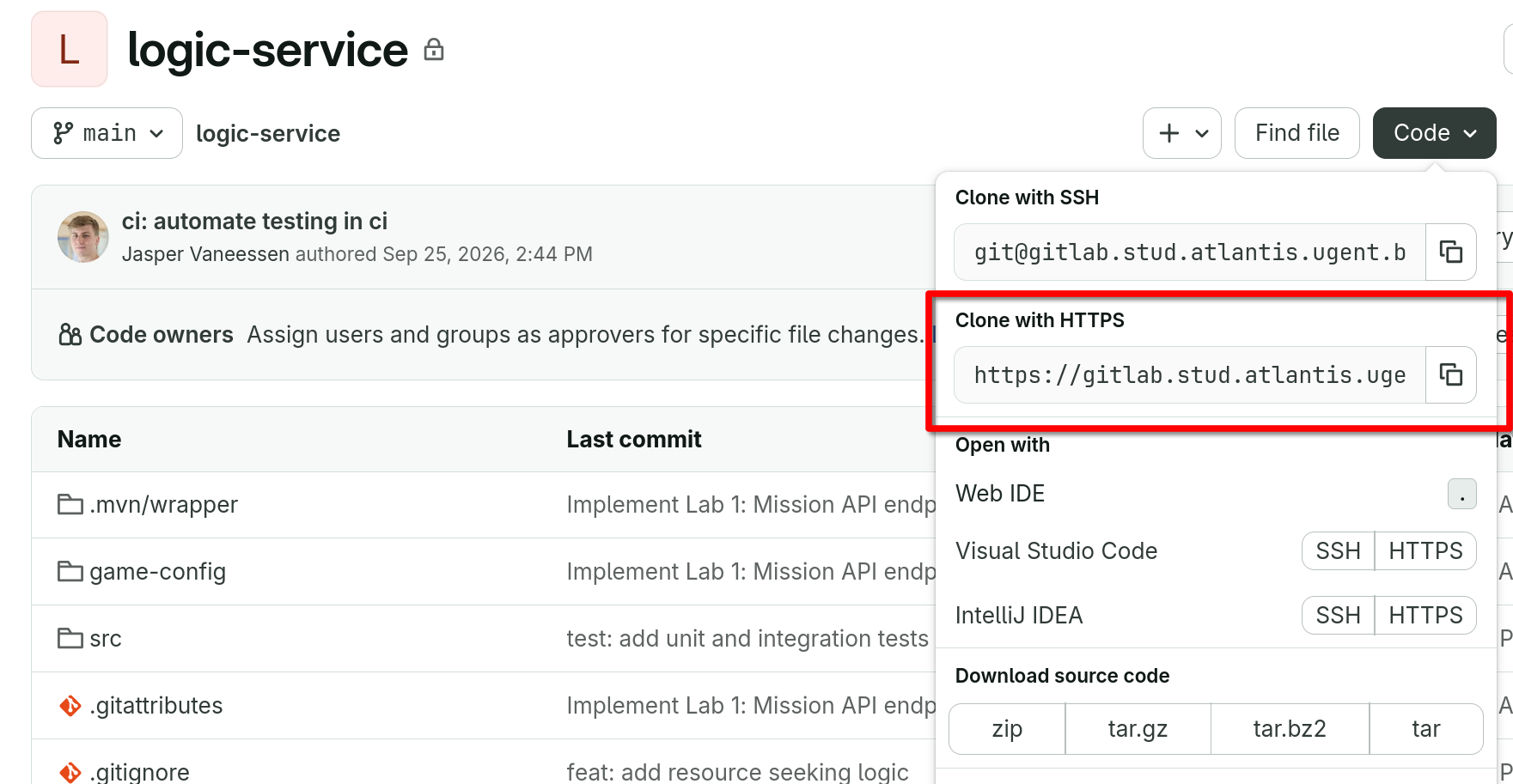Open Jasper Vaneessen's author profile link
The height and width of the screenshot is (784, 1513).
point(205,254)
